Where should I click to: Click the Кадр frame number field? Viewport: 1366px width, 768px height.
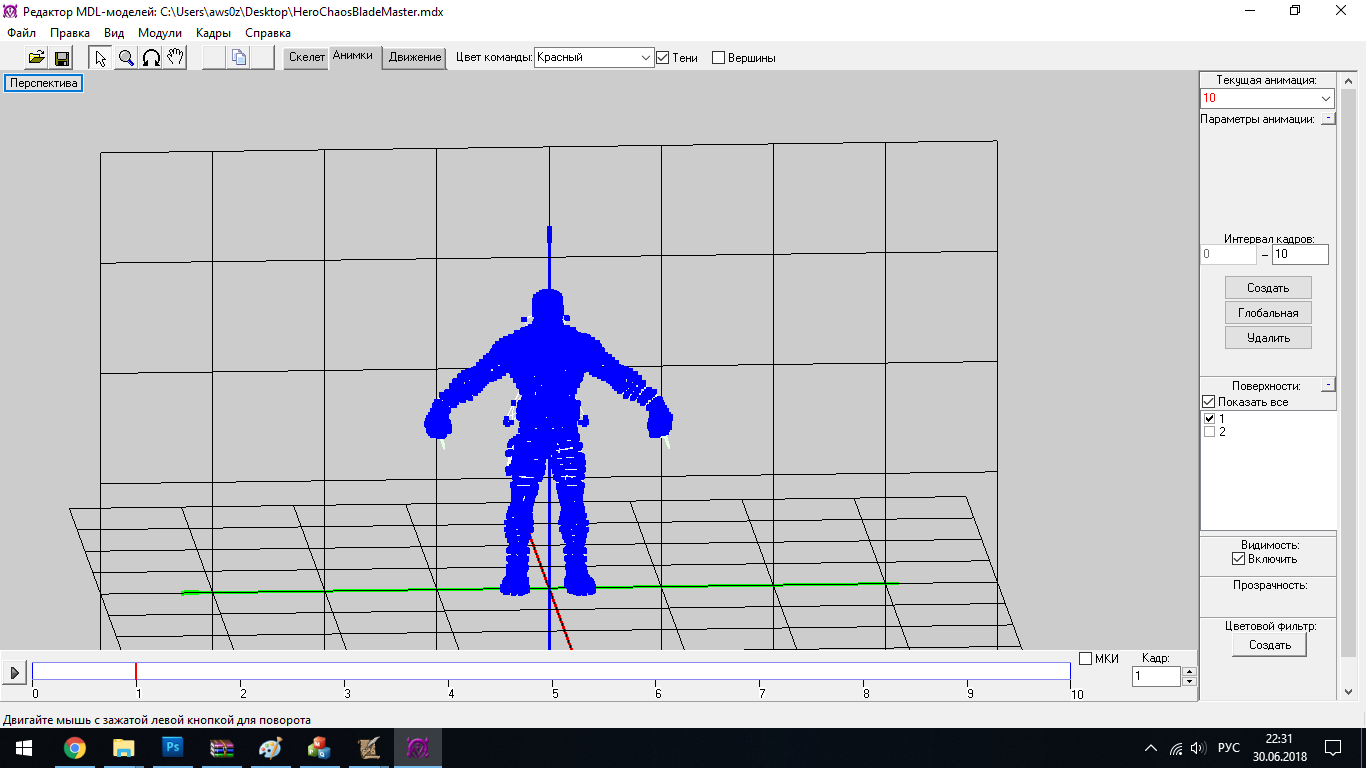[x=1156, y=677]
